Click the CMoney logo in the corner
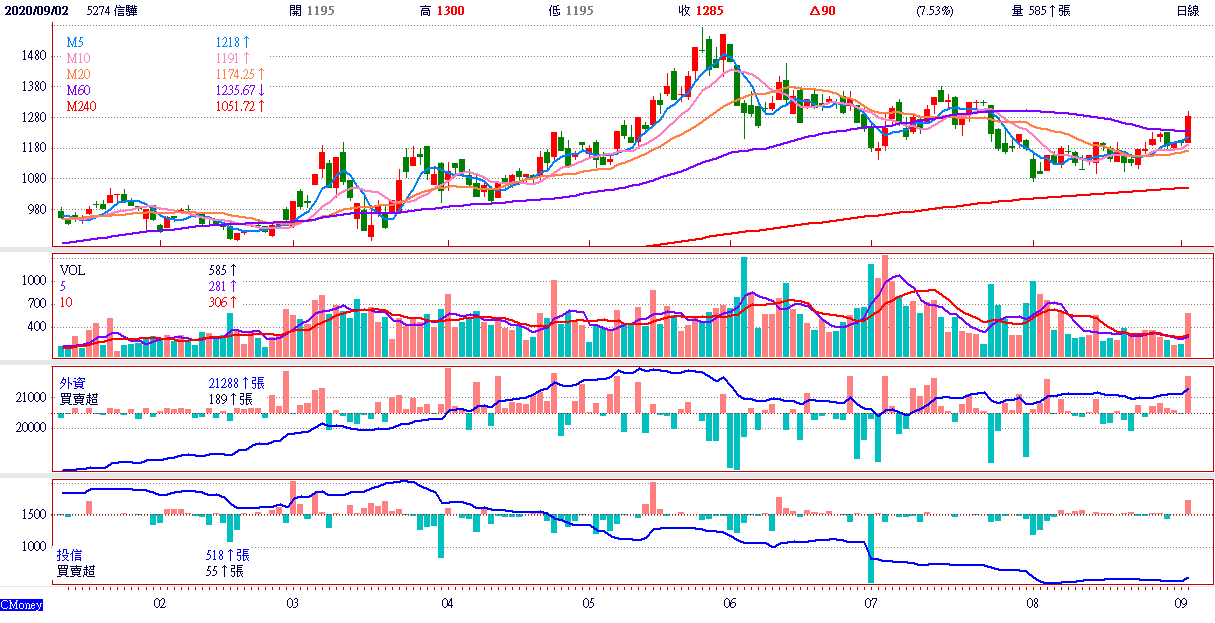The height and width of the screenshot is (623, 1215). tap(21, 605)
